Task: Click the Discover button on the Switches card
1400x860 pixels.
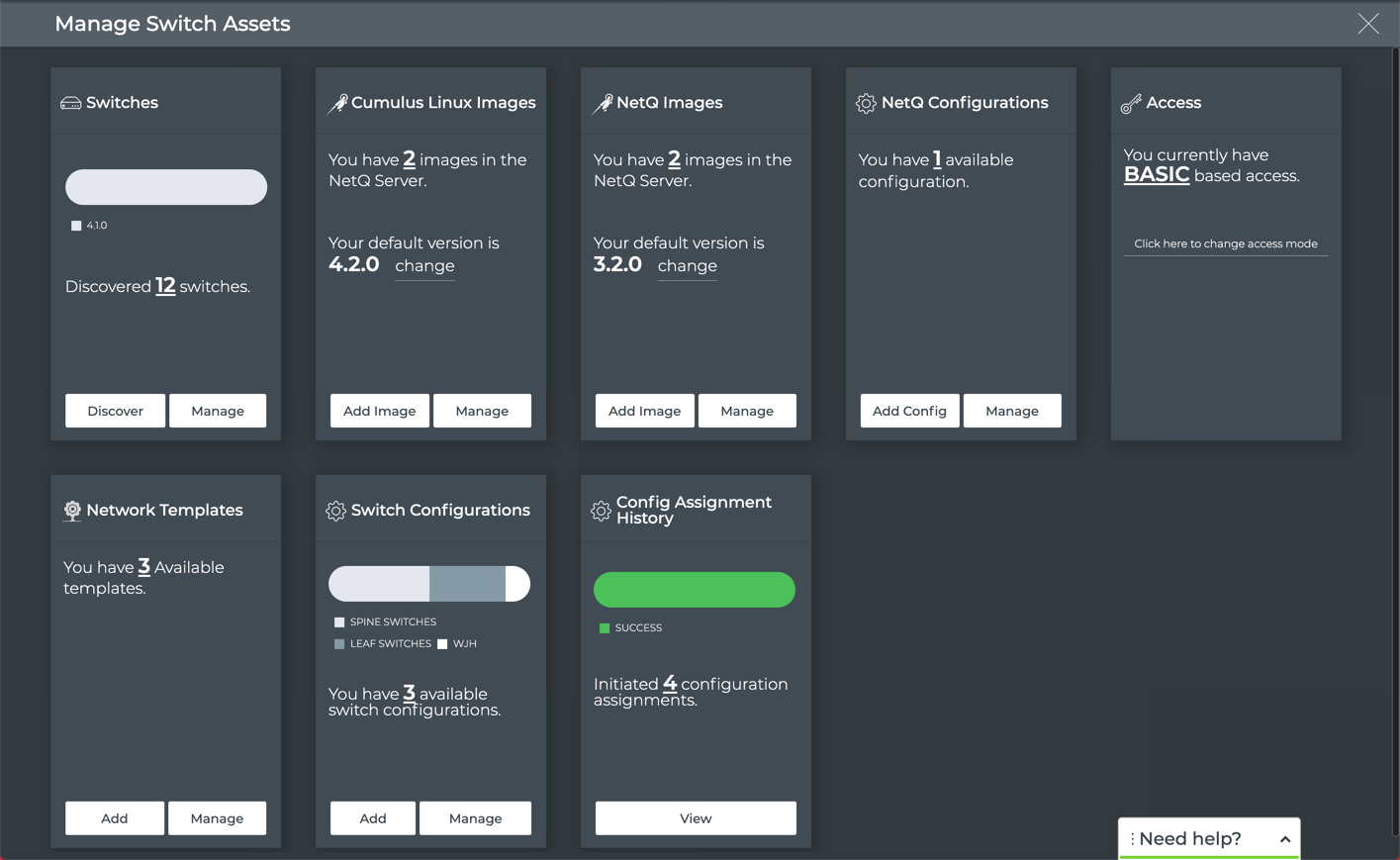Action: 115,411
